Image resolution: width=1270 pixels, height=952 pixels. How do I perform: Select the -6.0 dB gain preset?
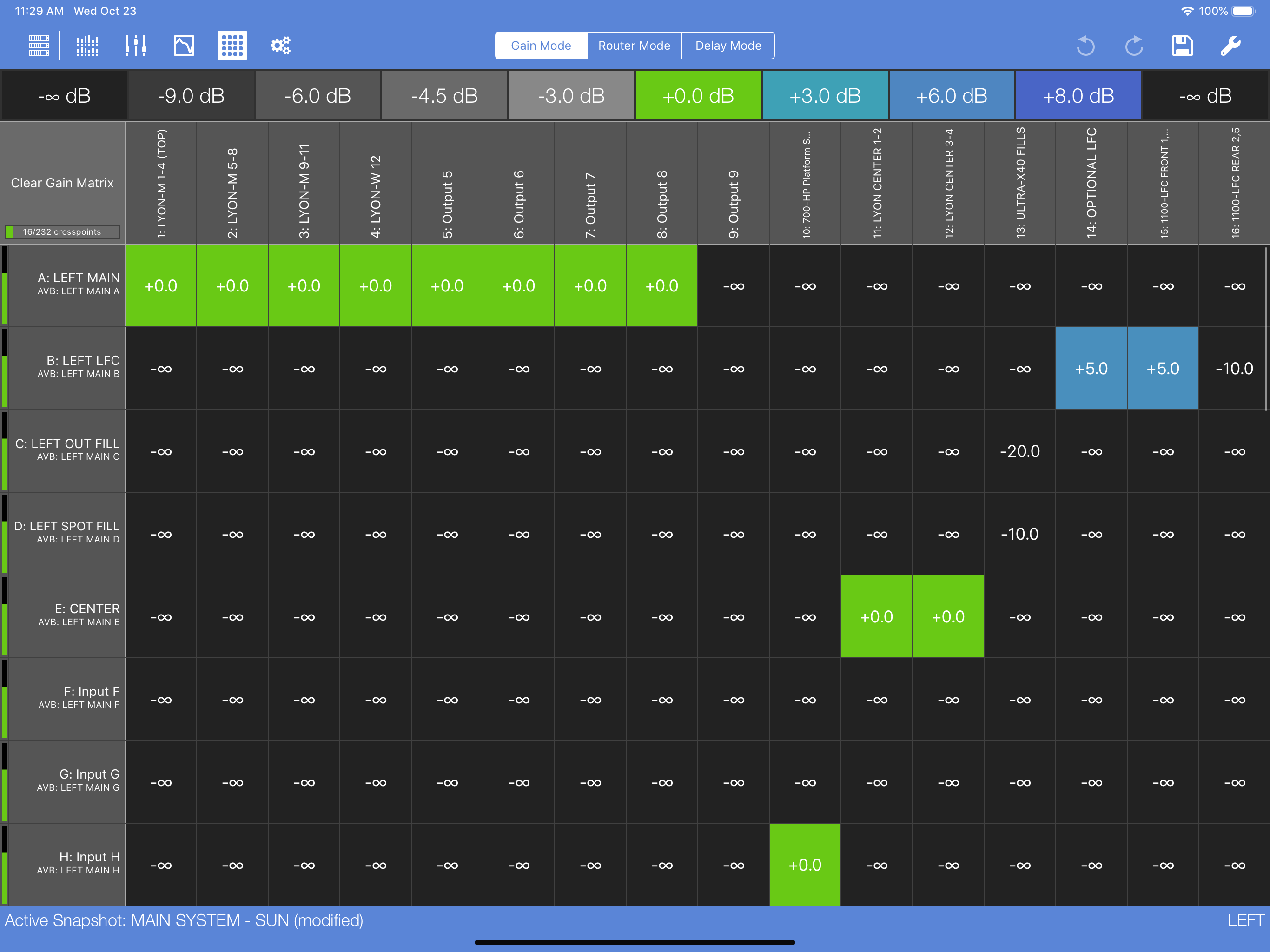317,95
